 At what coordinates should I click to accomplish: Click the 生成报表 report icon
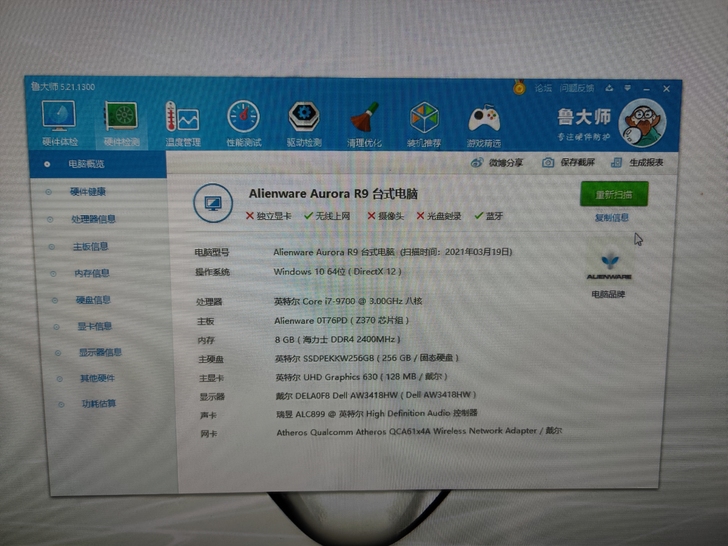(617, 162)
